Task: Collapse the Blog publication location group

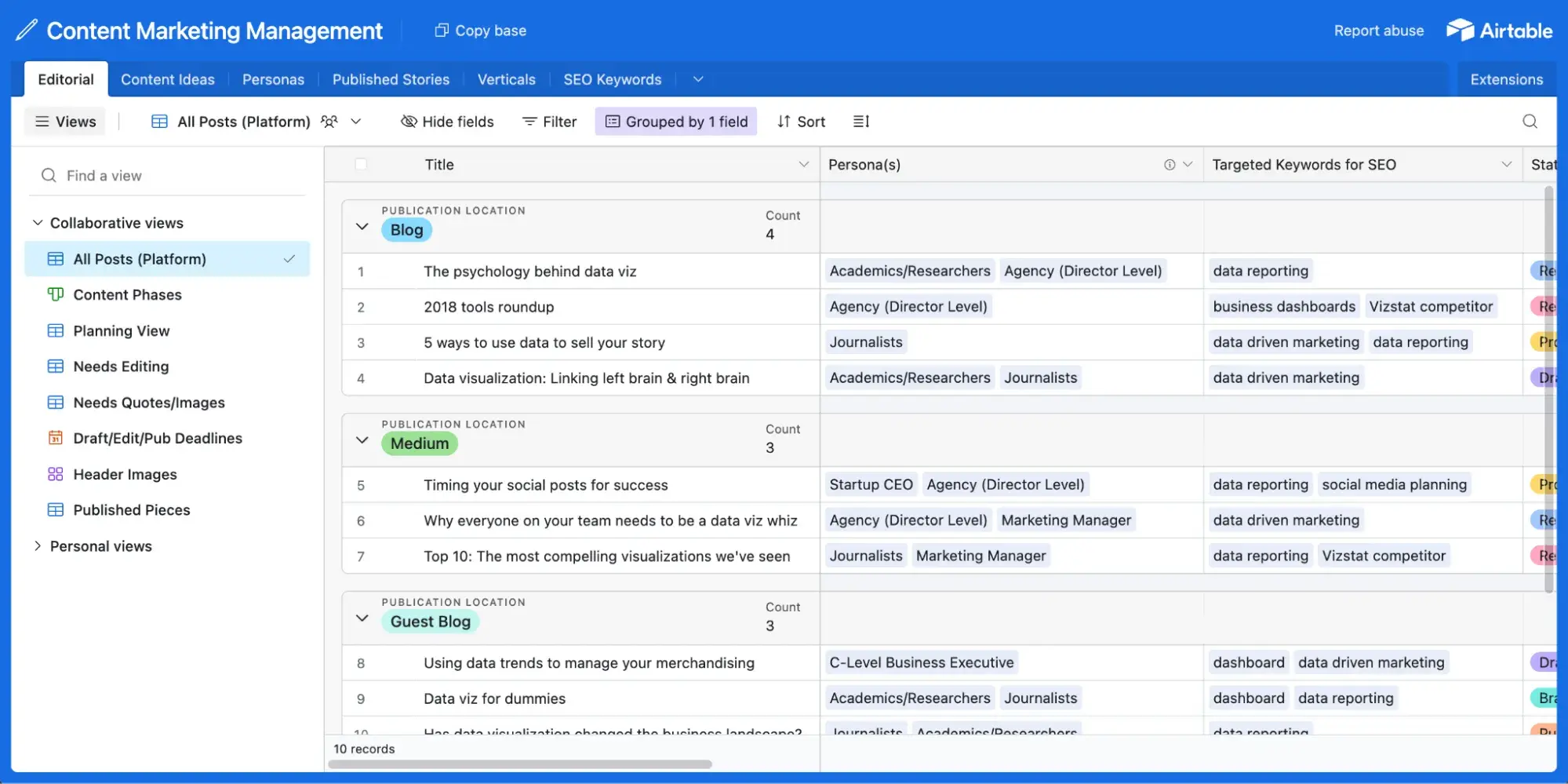Action: 362,226
